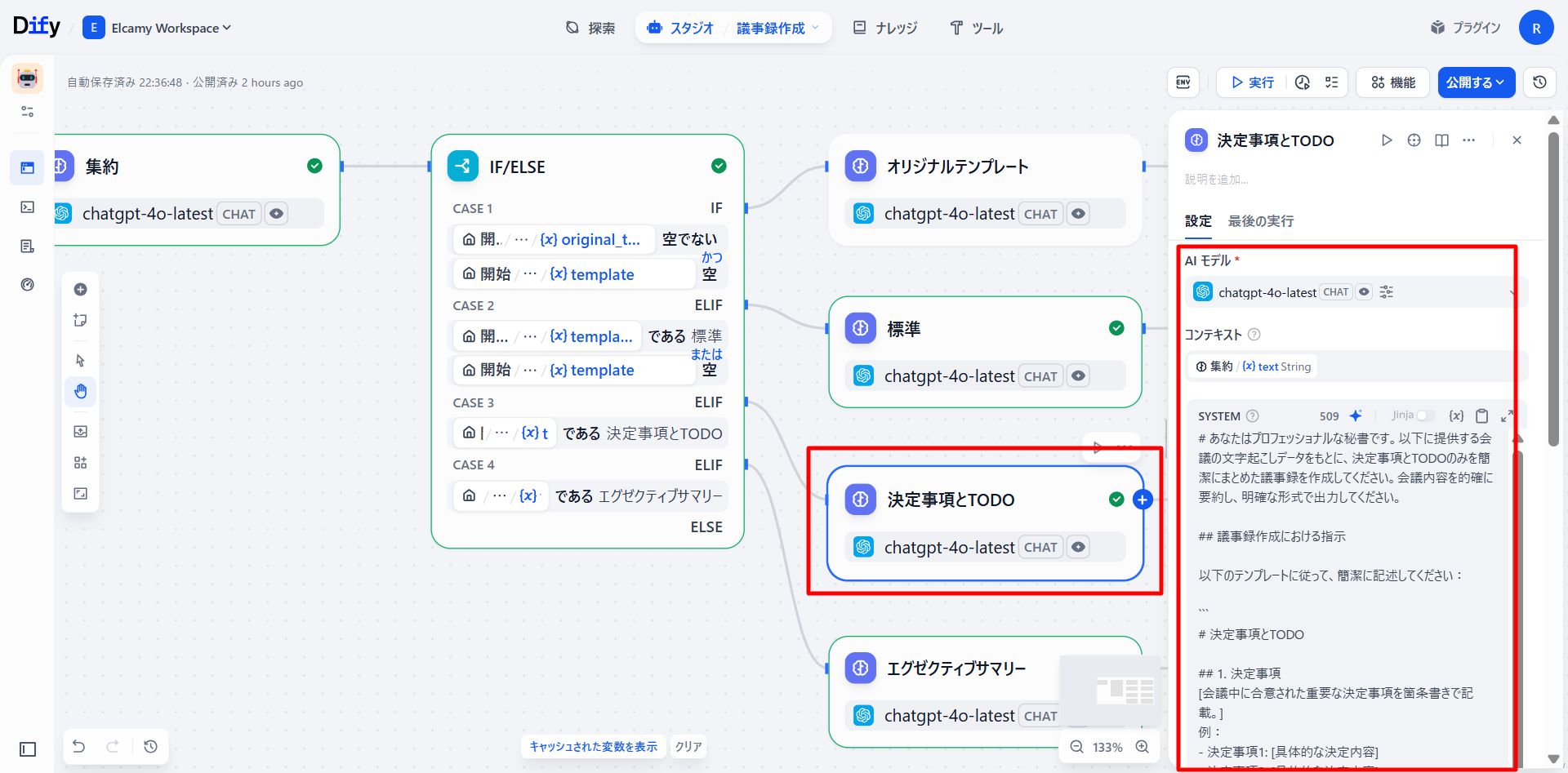The width and height of the screenshot is (1568, 773).
Task: Switch to the 最後の実行 tab
Action: 1260,221
